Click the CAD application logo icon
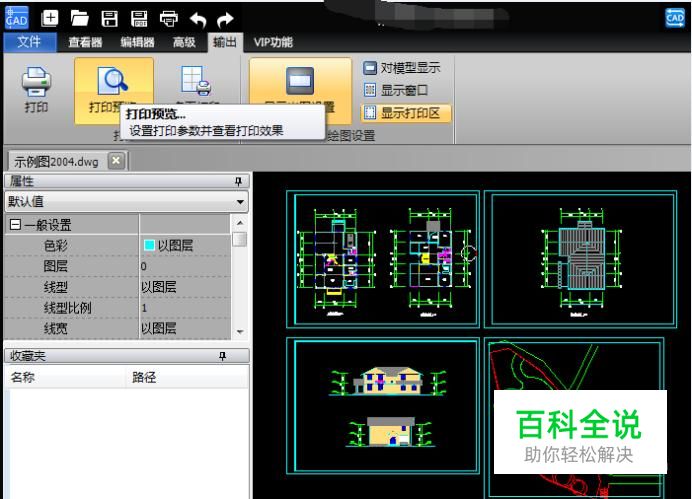Screen dimensions: 692x499 [16, 18]
